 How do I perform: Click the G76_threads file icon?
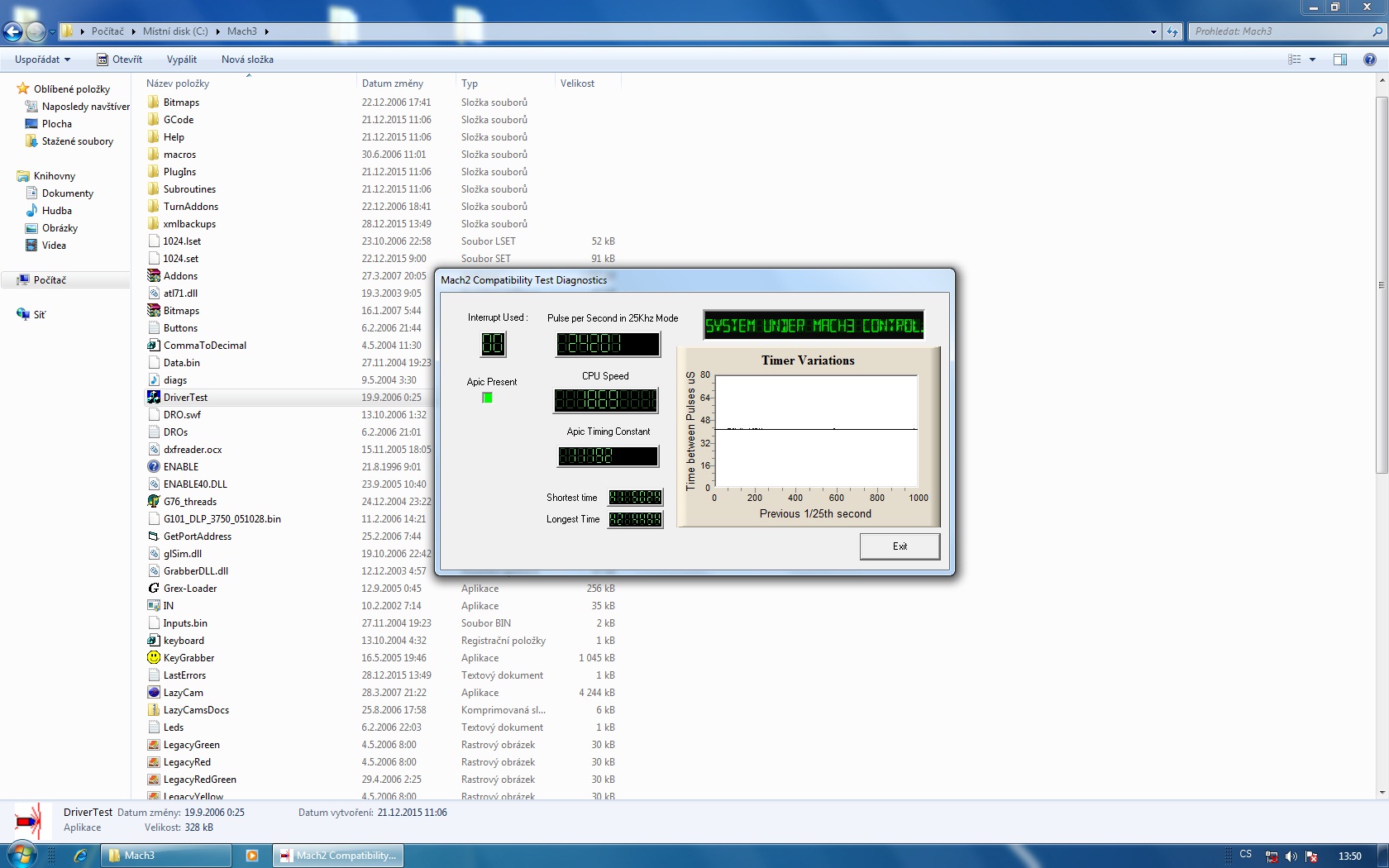point(154,502)
